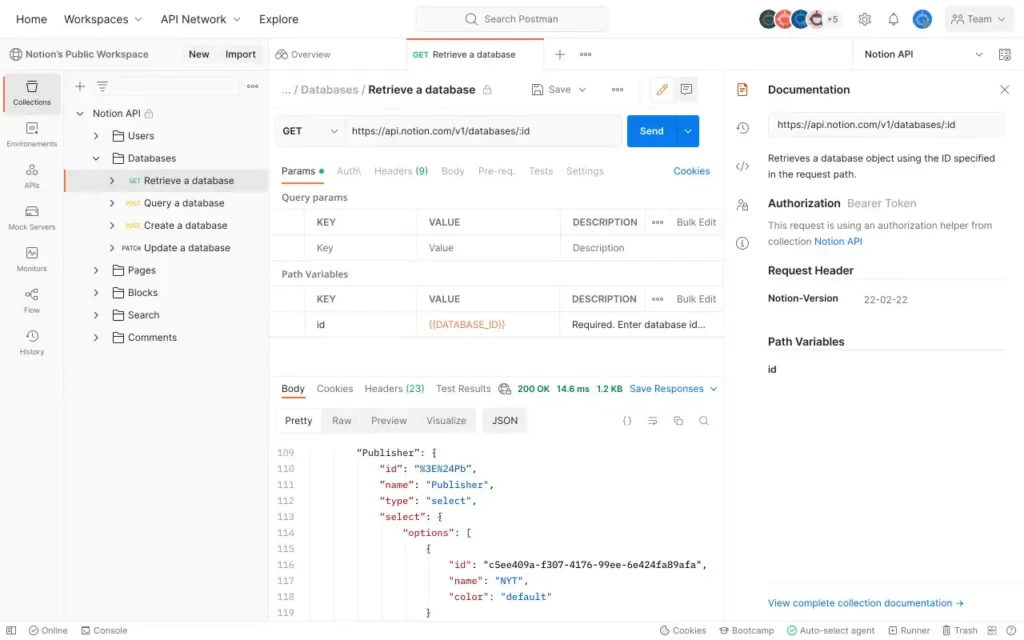The image size is (1024, 640).
Task: Click the filter icon in collections panel
Action: pyautogui.click(x=103, y=86)
